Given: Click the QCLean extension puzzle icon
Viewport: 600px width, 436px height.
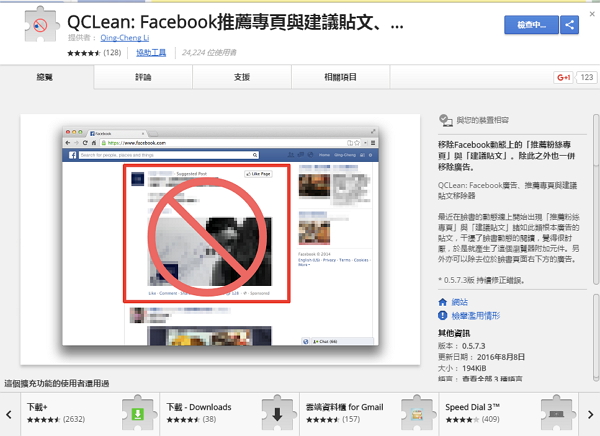Looking at the screenshot, I should pyautogui.click(x=39, y=29).
